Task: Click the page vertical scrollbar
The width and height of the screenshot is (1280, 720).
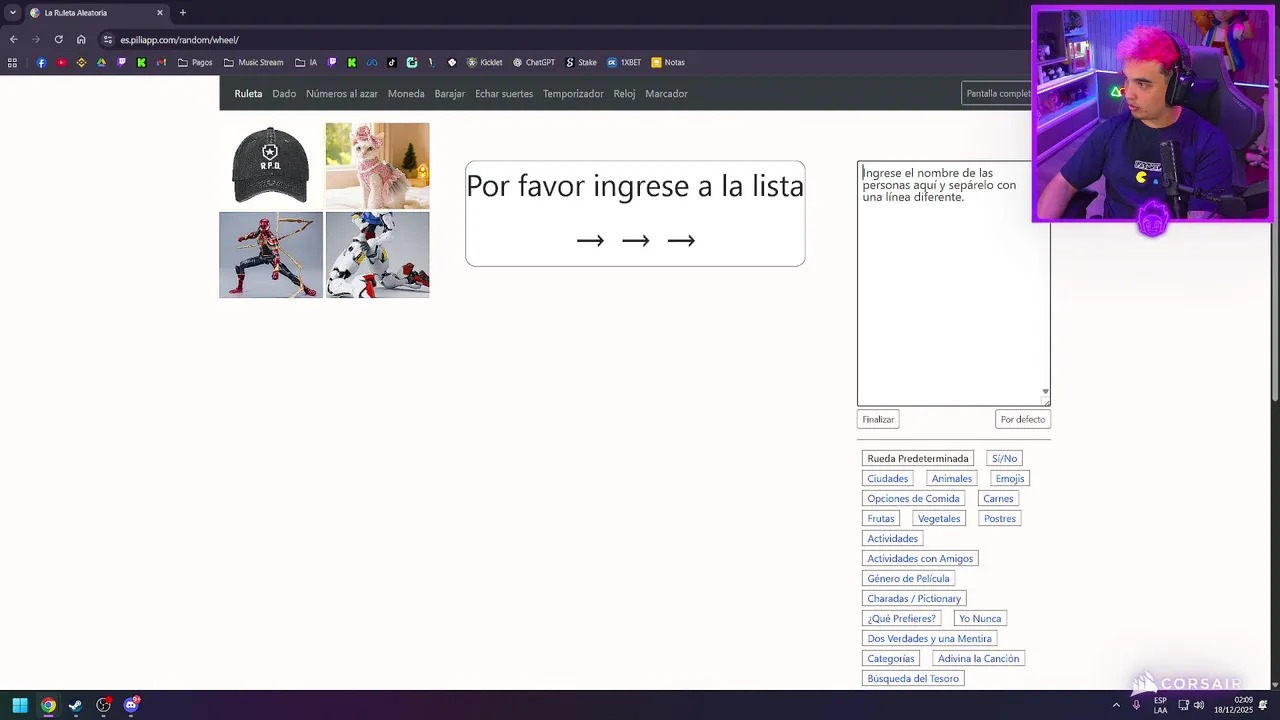Action: [x=1275, y=240]
